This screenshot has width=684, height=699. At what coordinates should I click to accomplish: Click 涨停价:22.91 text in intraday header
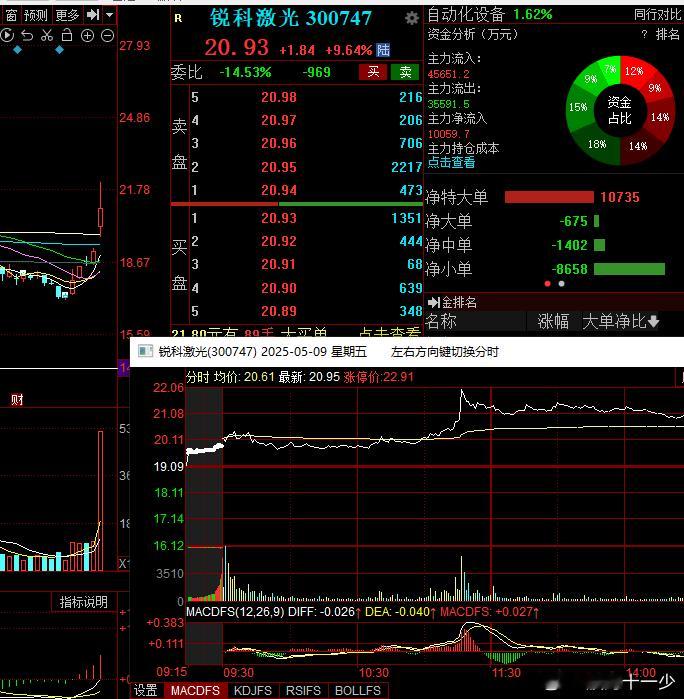click(379, 377)
